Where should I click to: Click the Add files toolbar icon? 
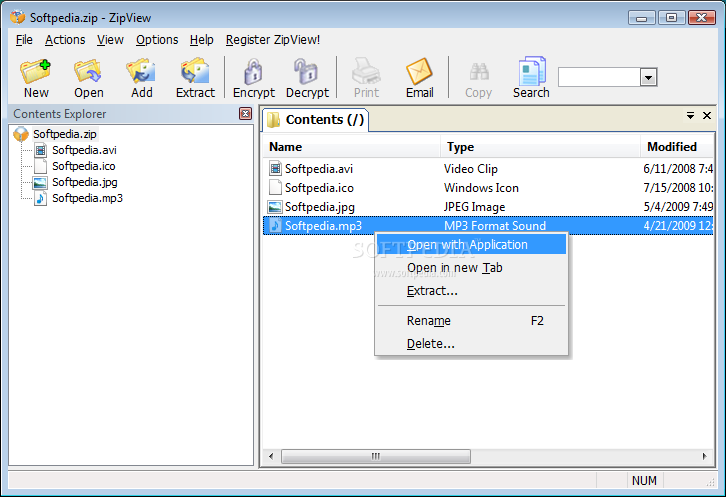[x=141, y=71]
